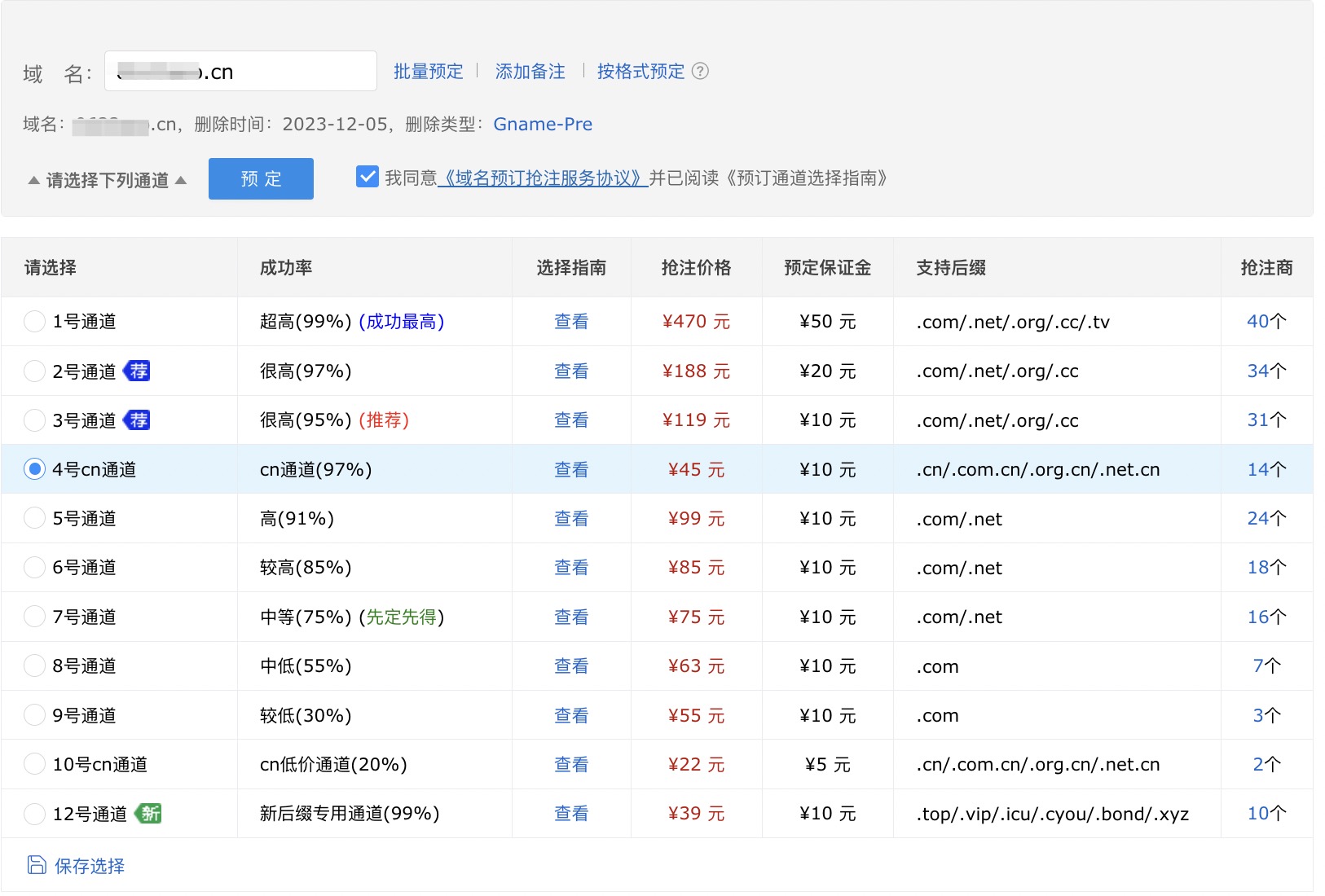Viewport: 1325px width, 896px height.
Task: Click the 16个 registrar count link
Action: coord(1266,617)
